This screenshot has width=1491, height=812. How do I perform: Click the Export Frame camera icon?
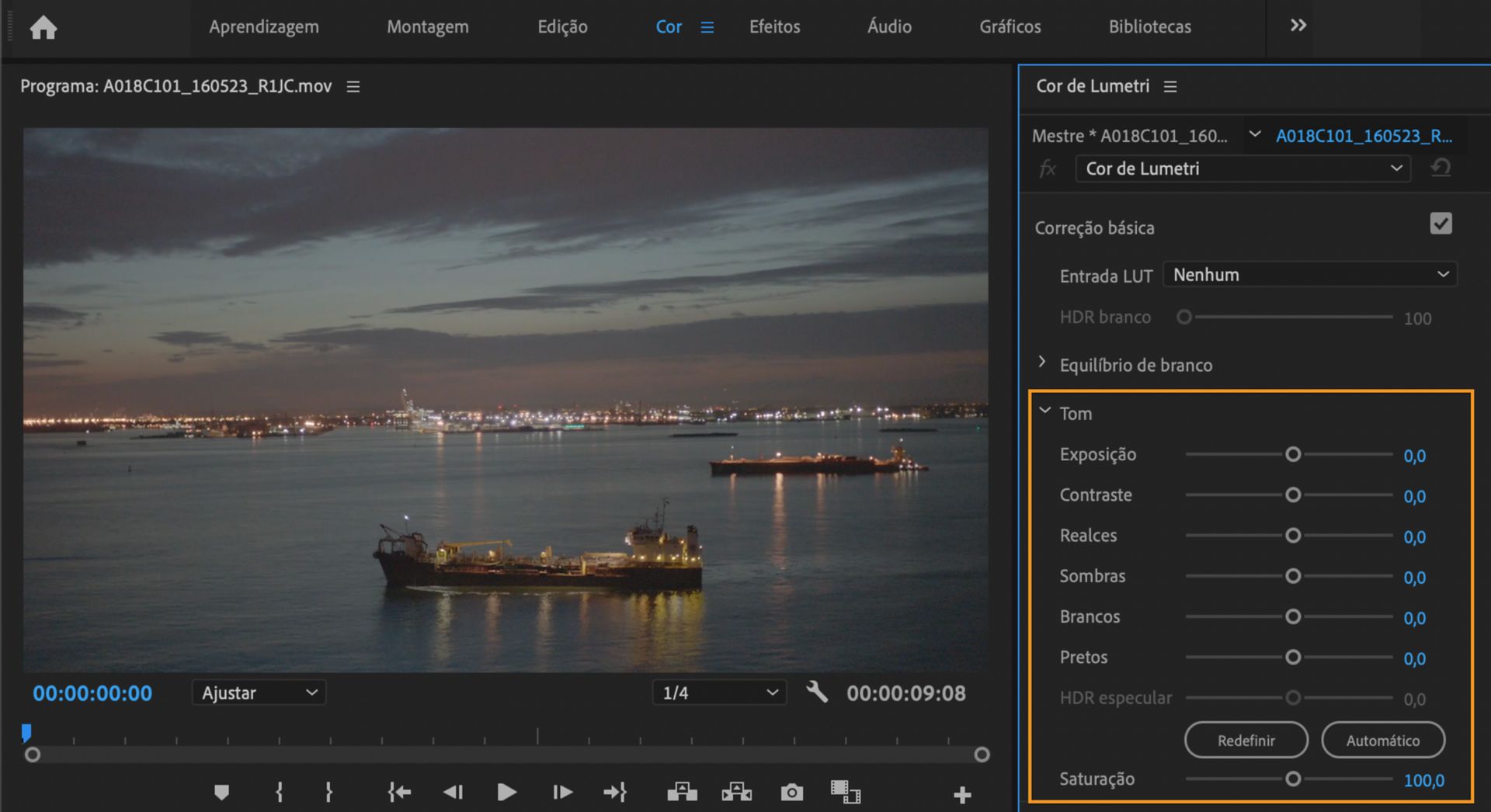click(791, 792)
